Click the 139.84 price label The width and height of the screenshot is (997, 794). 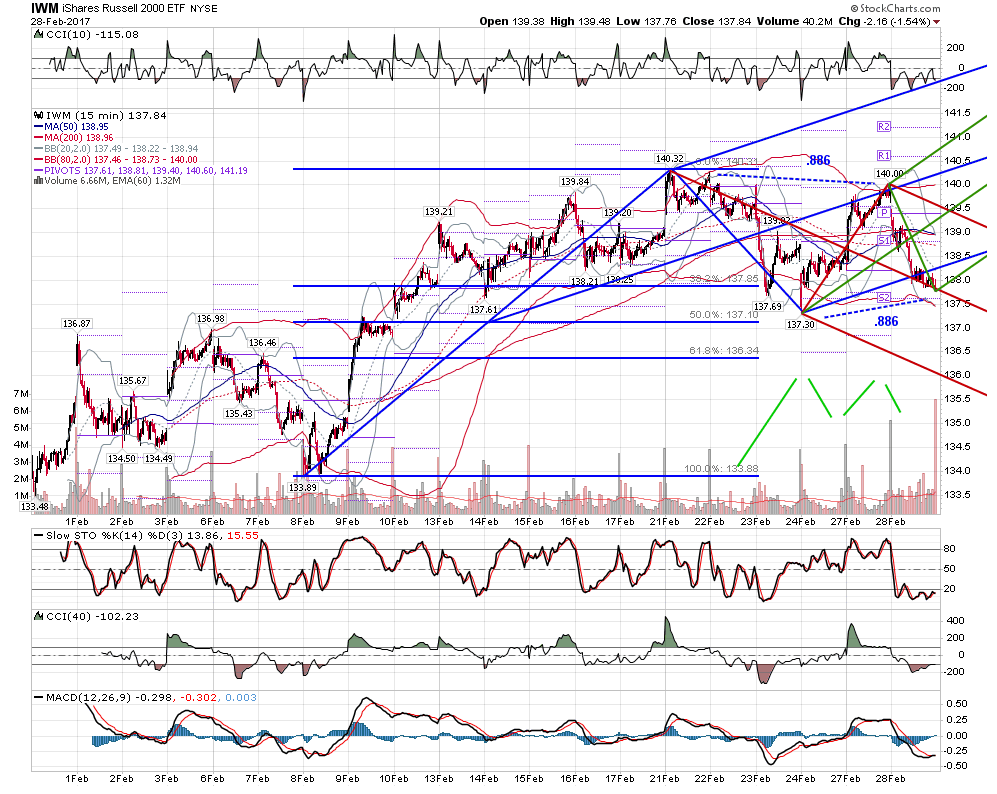point(575,182)
